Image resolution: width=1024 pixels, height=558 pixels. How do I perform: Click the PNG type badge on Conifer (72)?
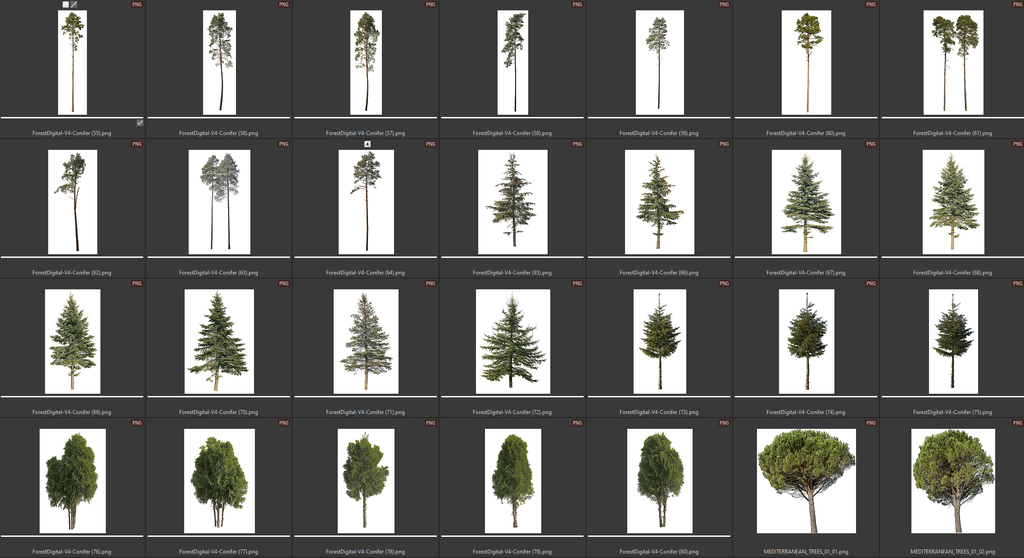tap(577, 284)
